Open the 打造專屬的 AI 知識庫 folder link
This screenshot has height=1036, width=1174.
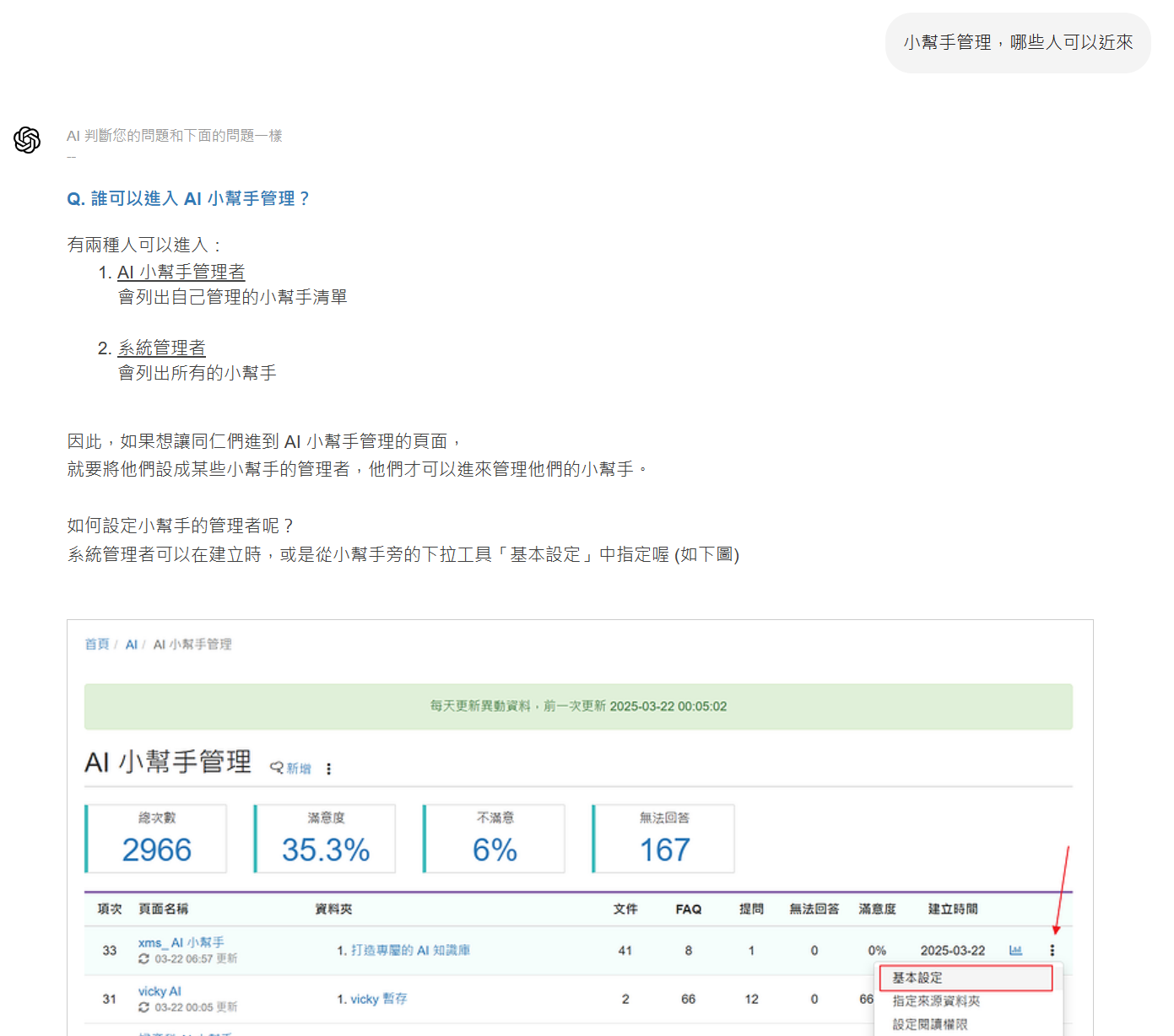pyautogui.click(x=410, y=951)
